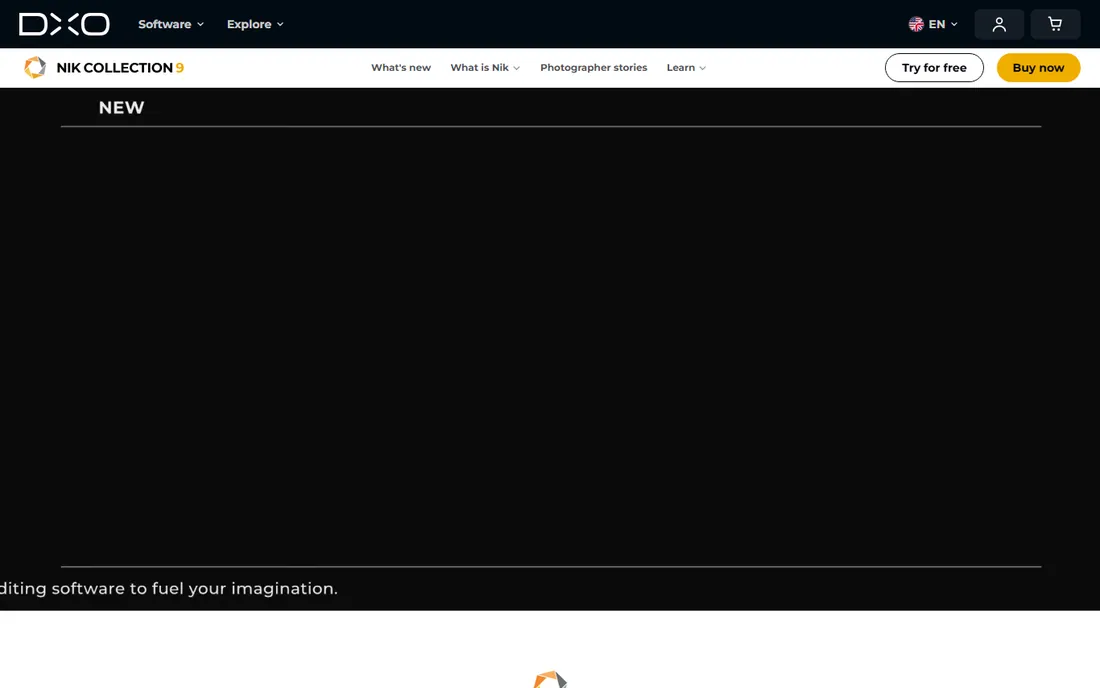Open Photographer stories
This screenshot has height=688, width=1100.
click(593, 67)
